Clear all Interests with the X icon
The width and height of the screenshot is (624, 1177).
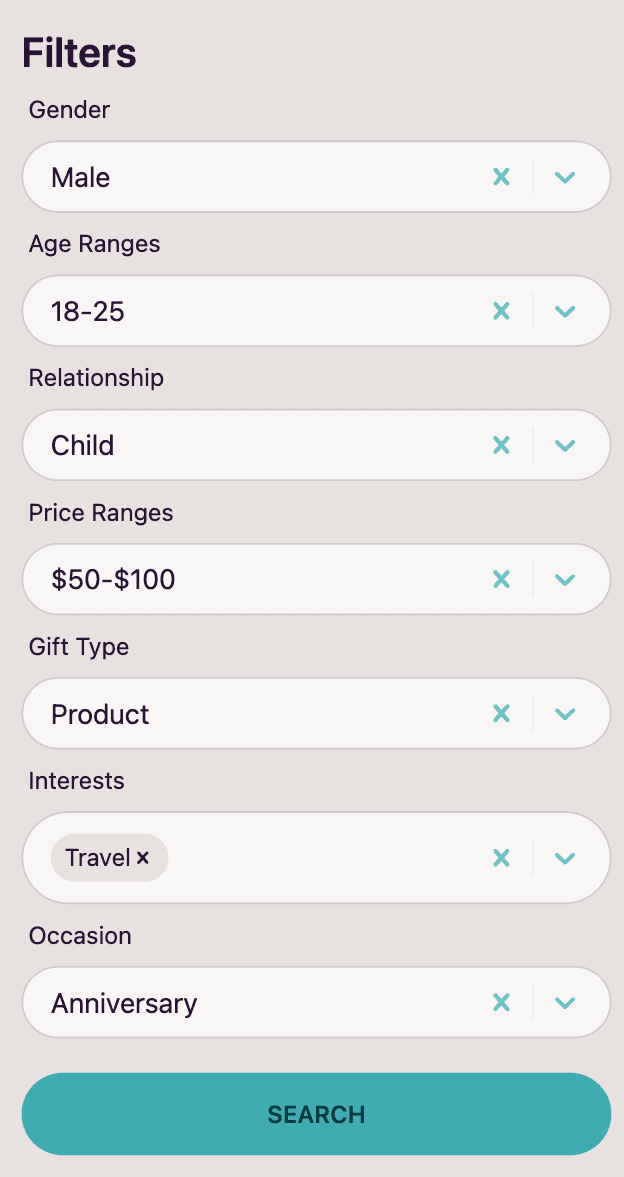point(502,857)
